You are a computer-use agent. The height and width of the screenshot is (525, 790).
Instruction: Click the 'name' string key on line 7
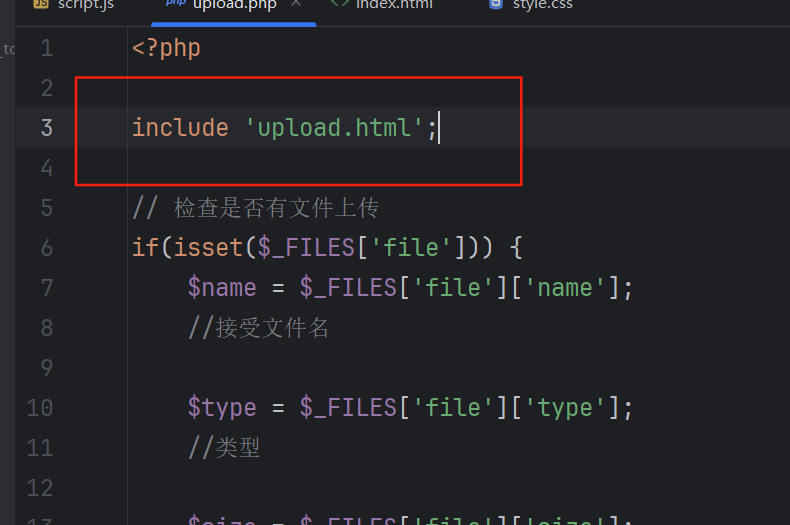pos(565,288)
